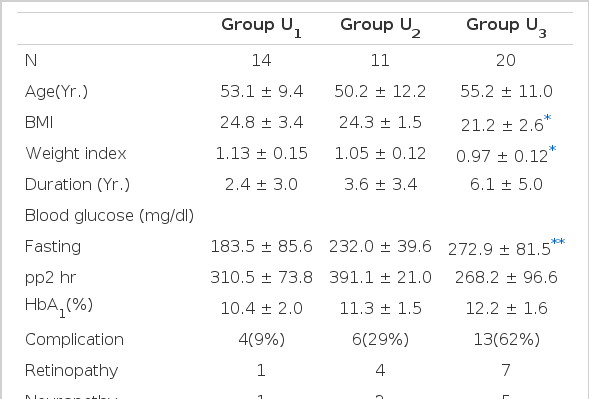Click the 391.1 ± 21.0 pp2 hr value
This screenshot has height=399, width=589.
pos(380,278)
